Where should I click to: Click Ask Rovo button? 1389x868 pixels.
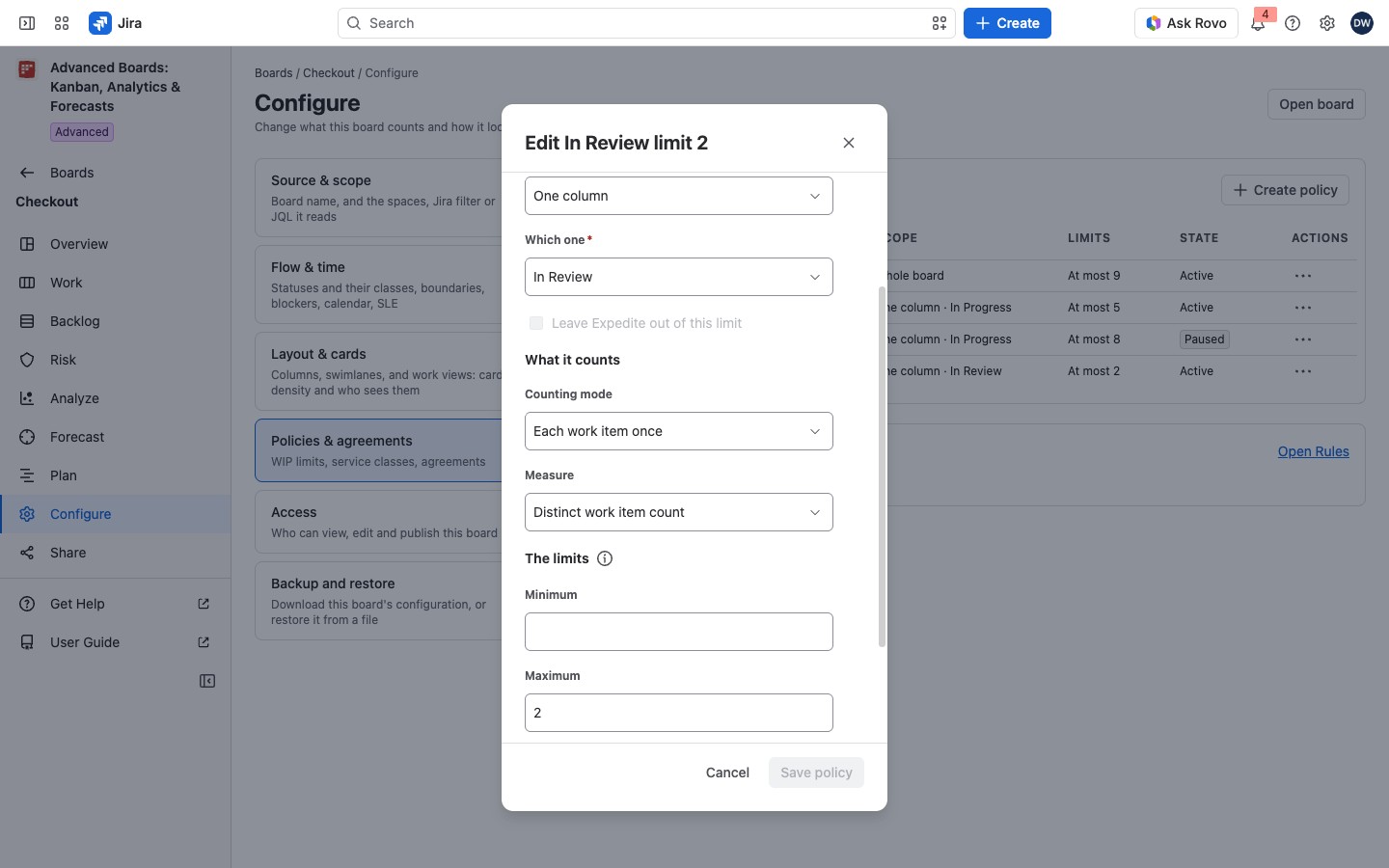tap(1186, 23)
